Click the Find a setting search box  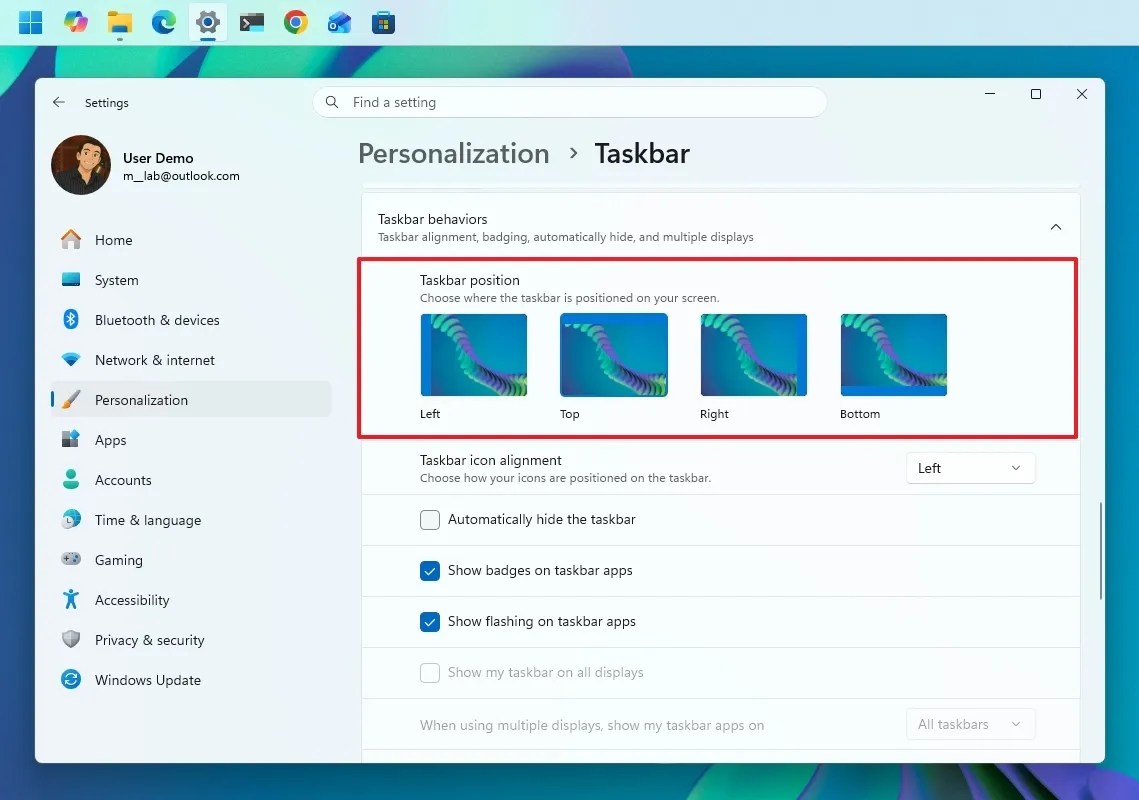point(570,102)
